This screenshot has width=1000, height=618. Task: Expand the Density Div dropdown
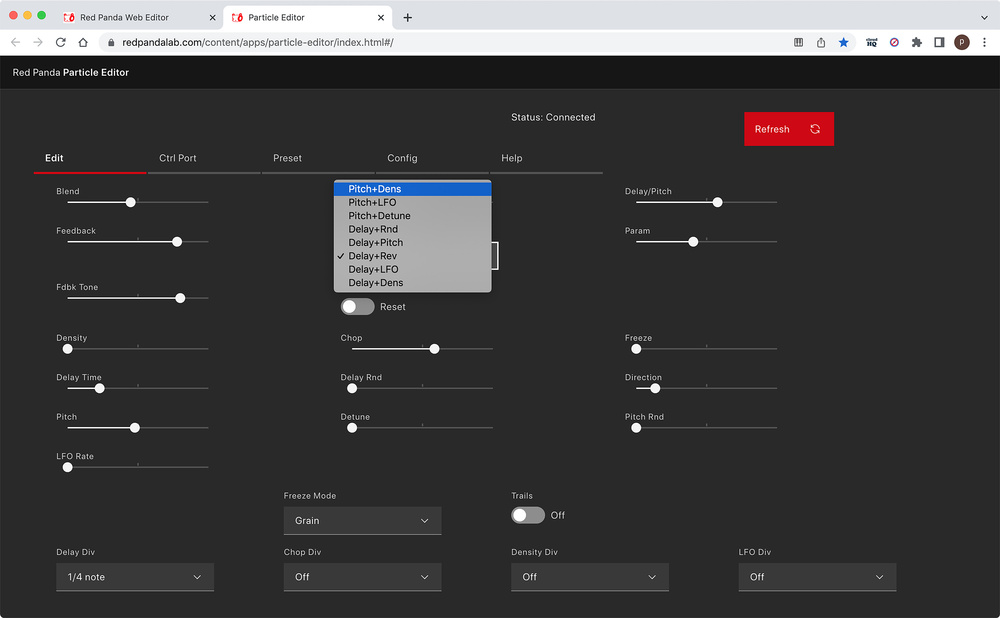(589, 577)
